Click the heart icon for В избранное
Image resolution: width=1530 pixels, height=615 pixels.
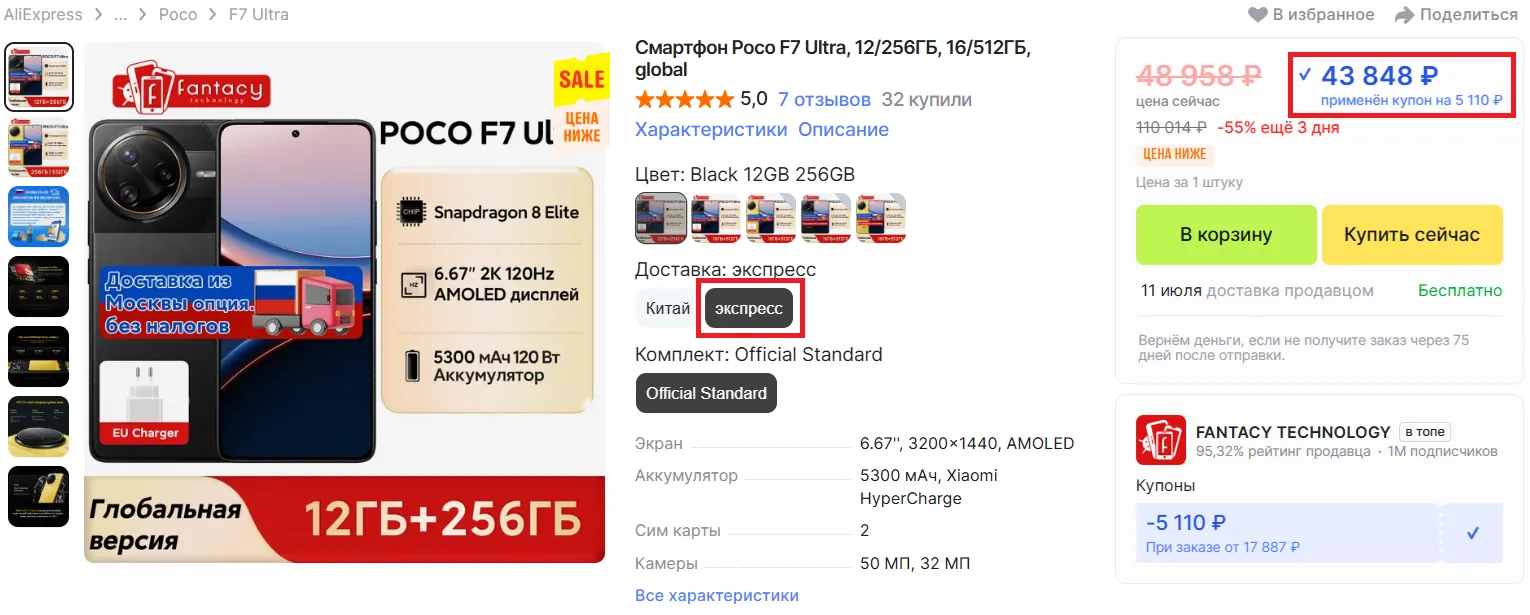click(x=1257, y=15)
